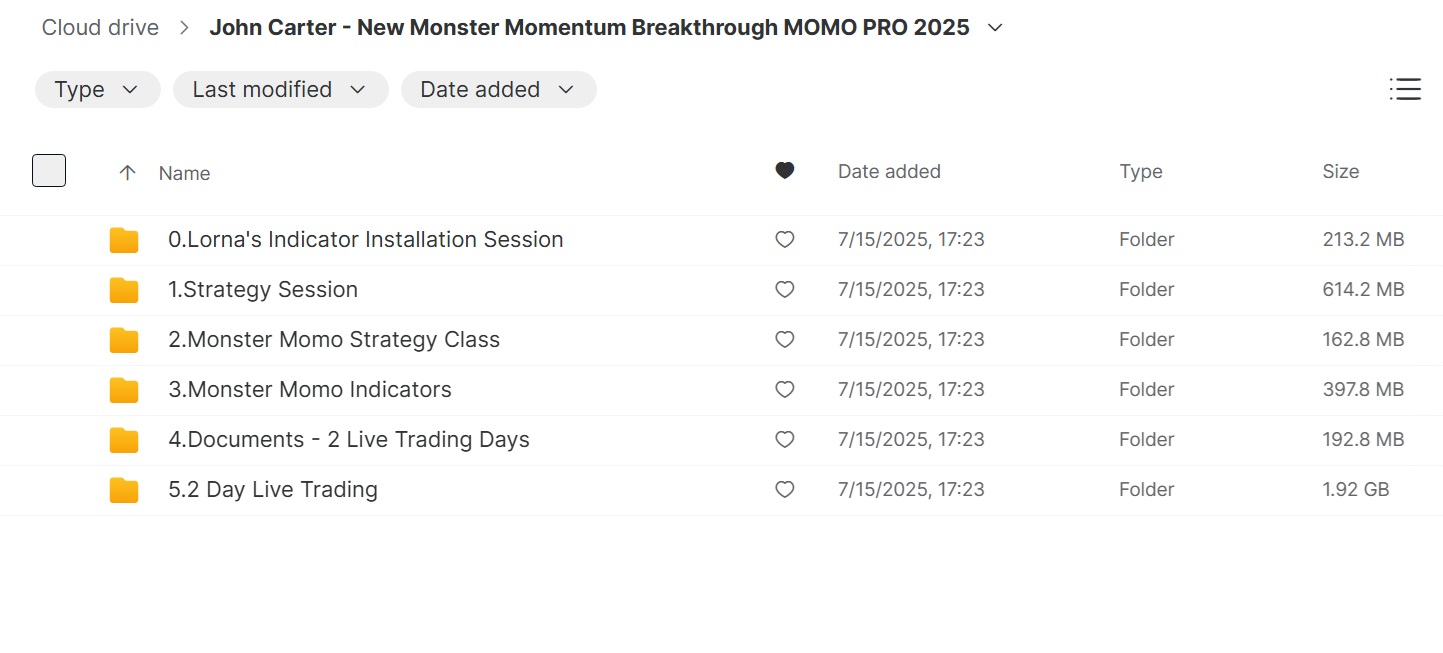Viewport: 1443px width, 653px height.
Task: Click the folder icon for 5.2 Day Live Trading
Action: click(124, 490)
